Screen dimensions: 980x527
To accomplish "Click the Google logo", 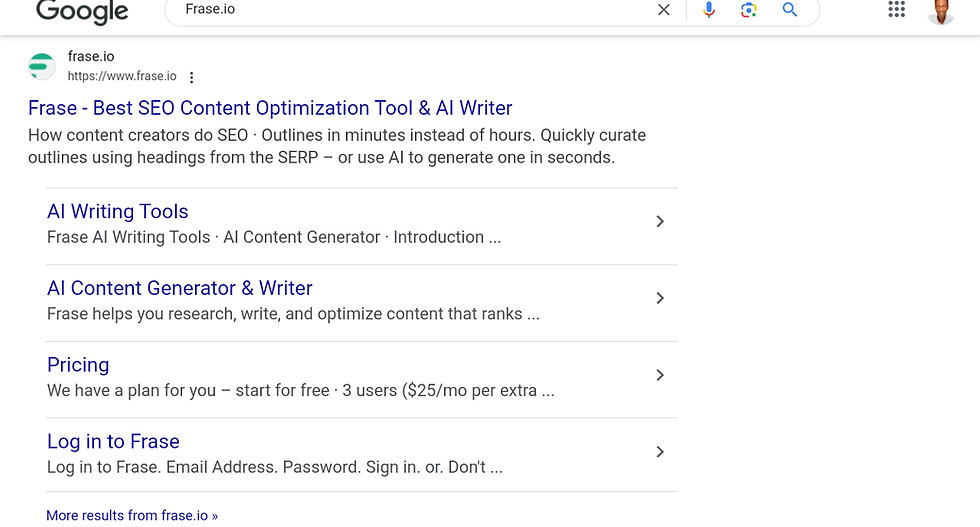I will (82, 11).
